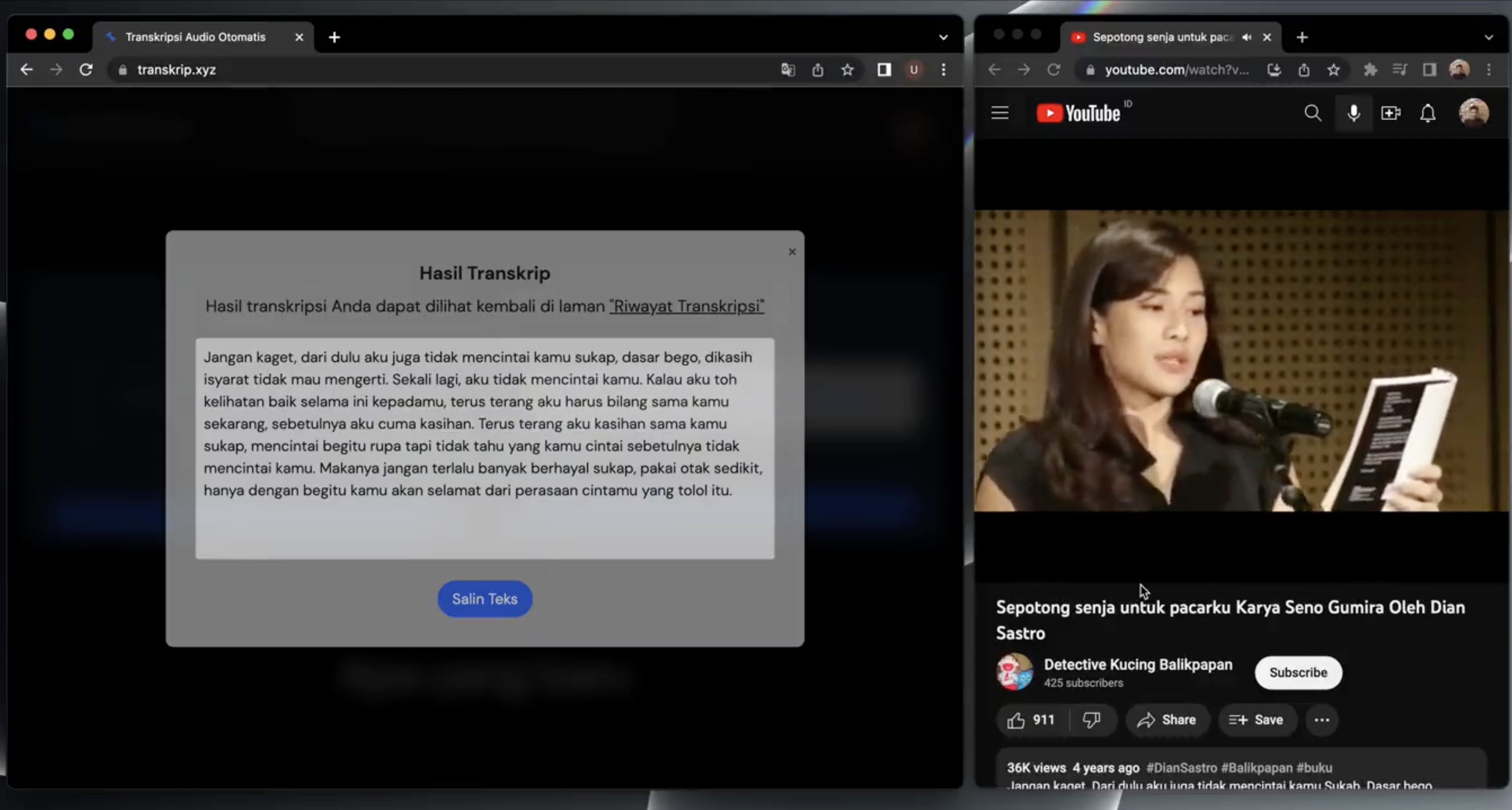This screenshot has height=810, width=1512.
Task: Dislike the video
Action: tap(1092, 720)
